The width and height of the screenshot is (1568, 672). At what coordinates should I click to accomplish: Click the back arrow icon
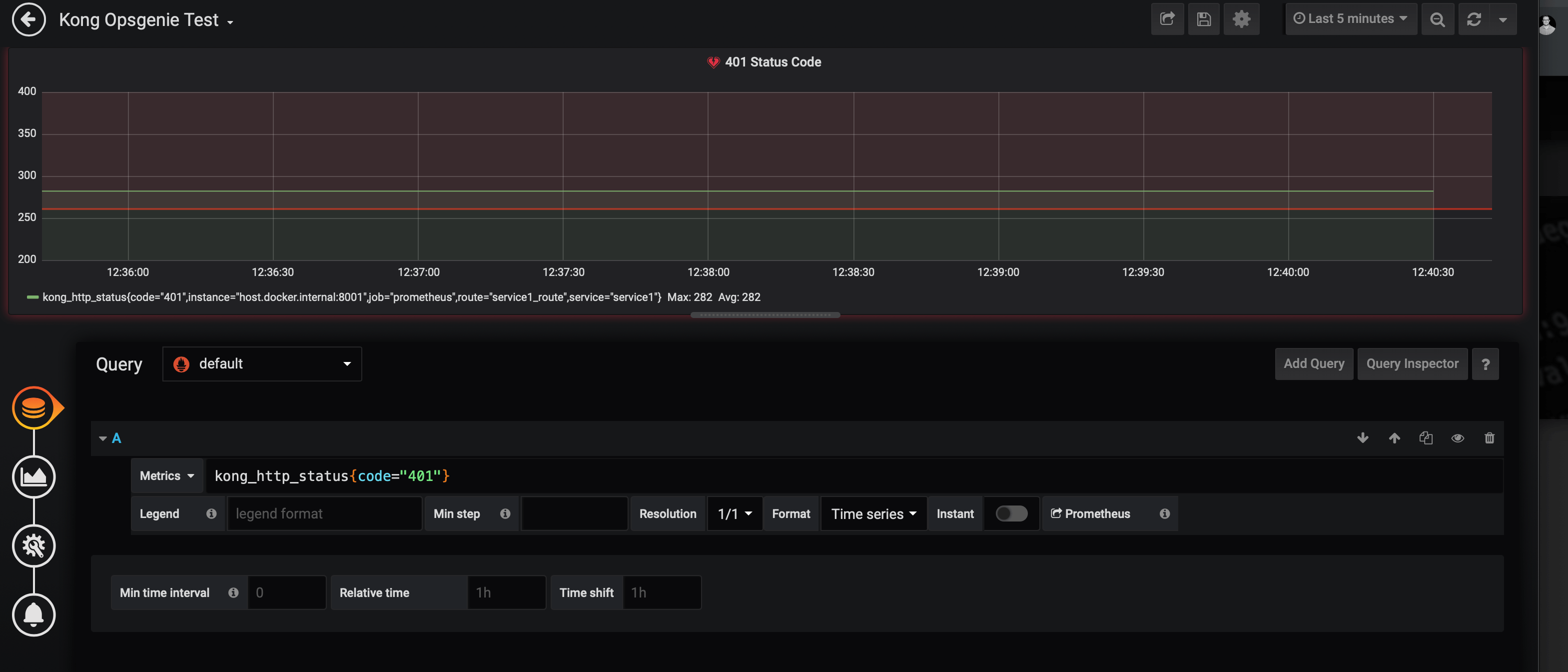[x=28, y=19]
